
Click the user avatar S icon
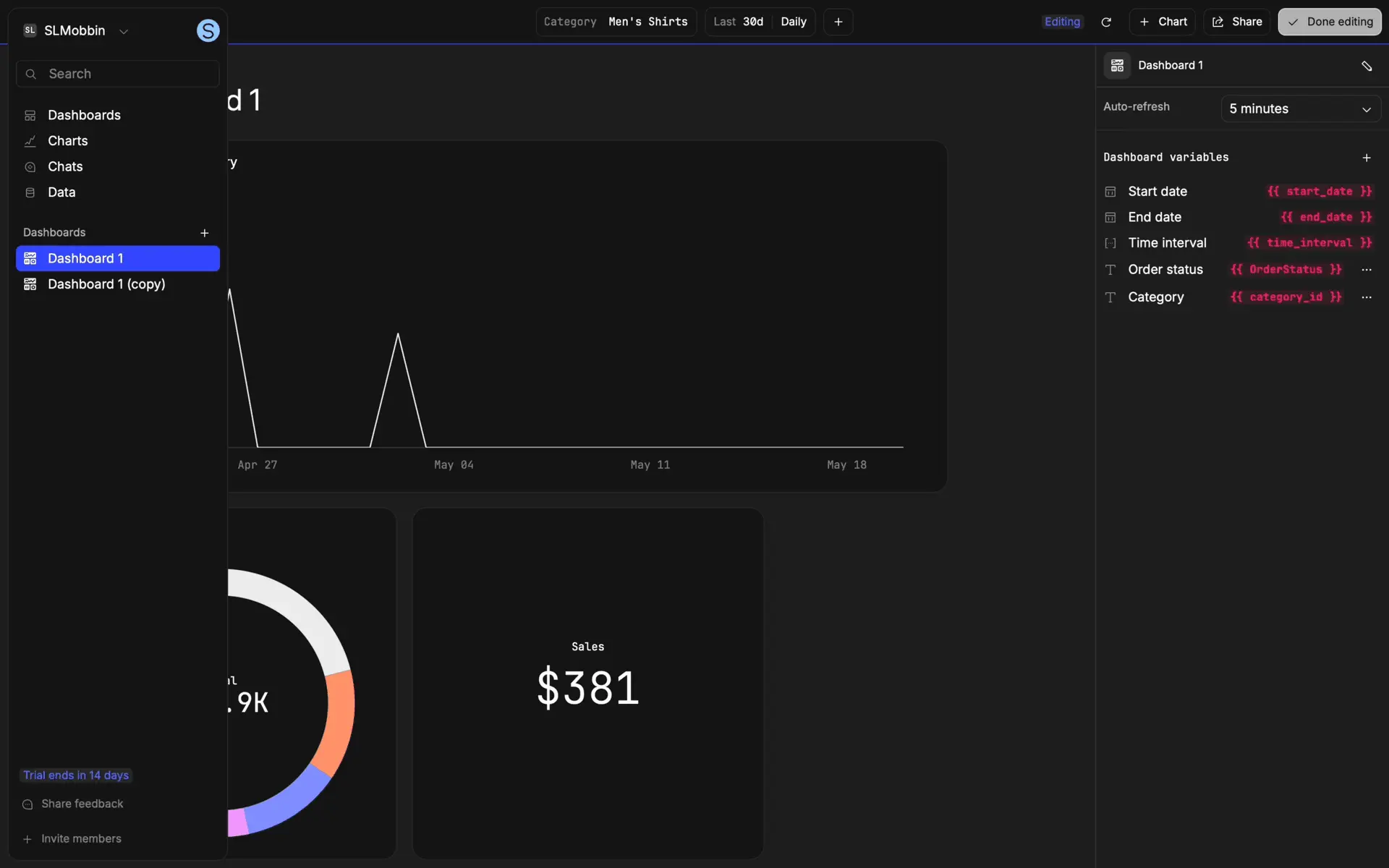coord(208,30)
